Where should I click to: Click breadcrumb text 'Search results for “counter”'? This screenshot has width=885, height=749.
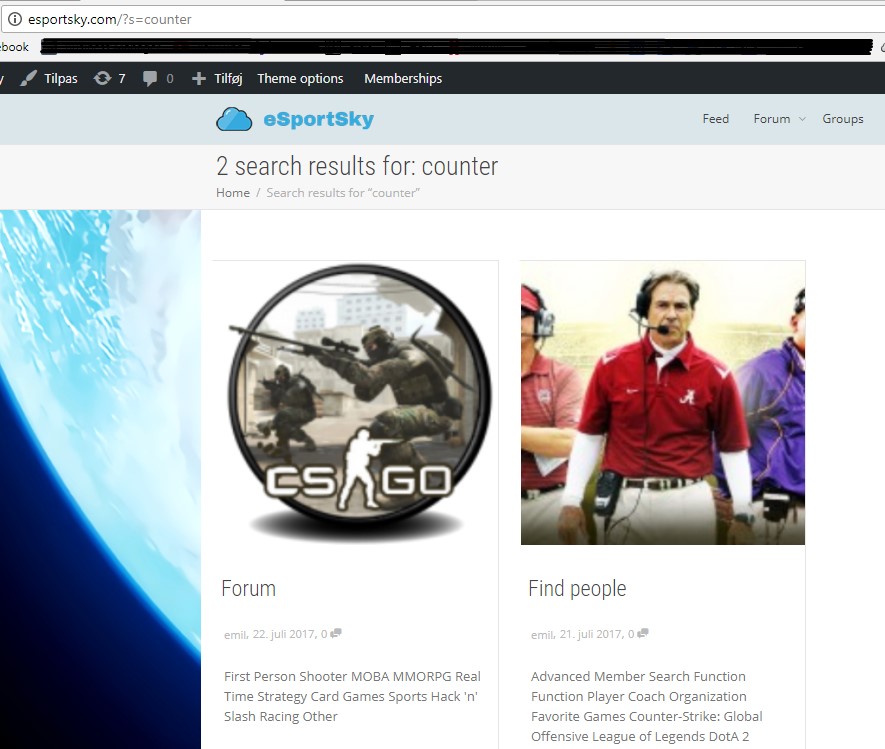click(x=343, y=192)
